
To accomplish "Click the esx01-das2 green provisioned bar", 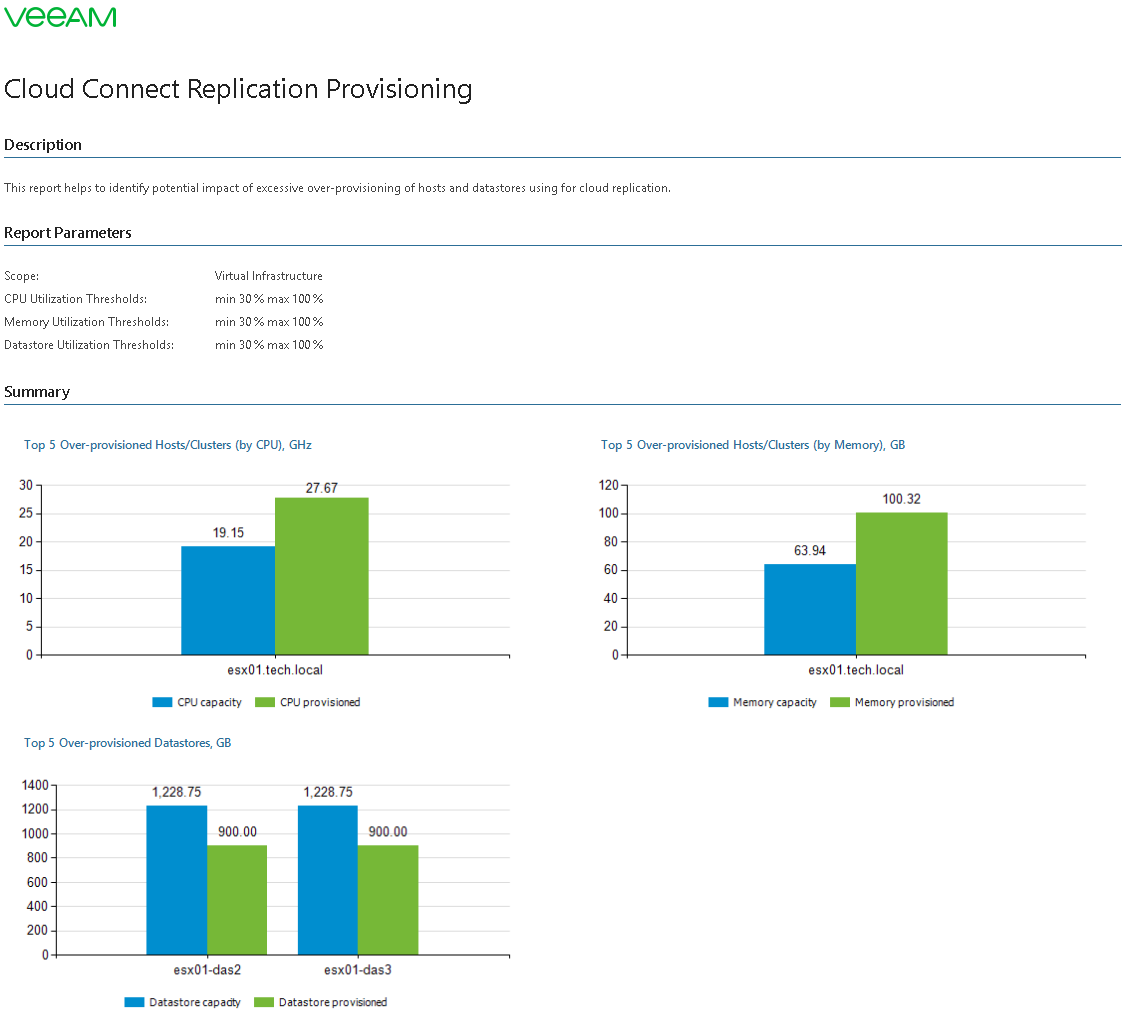I will click(237, 900).
